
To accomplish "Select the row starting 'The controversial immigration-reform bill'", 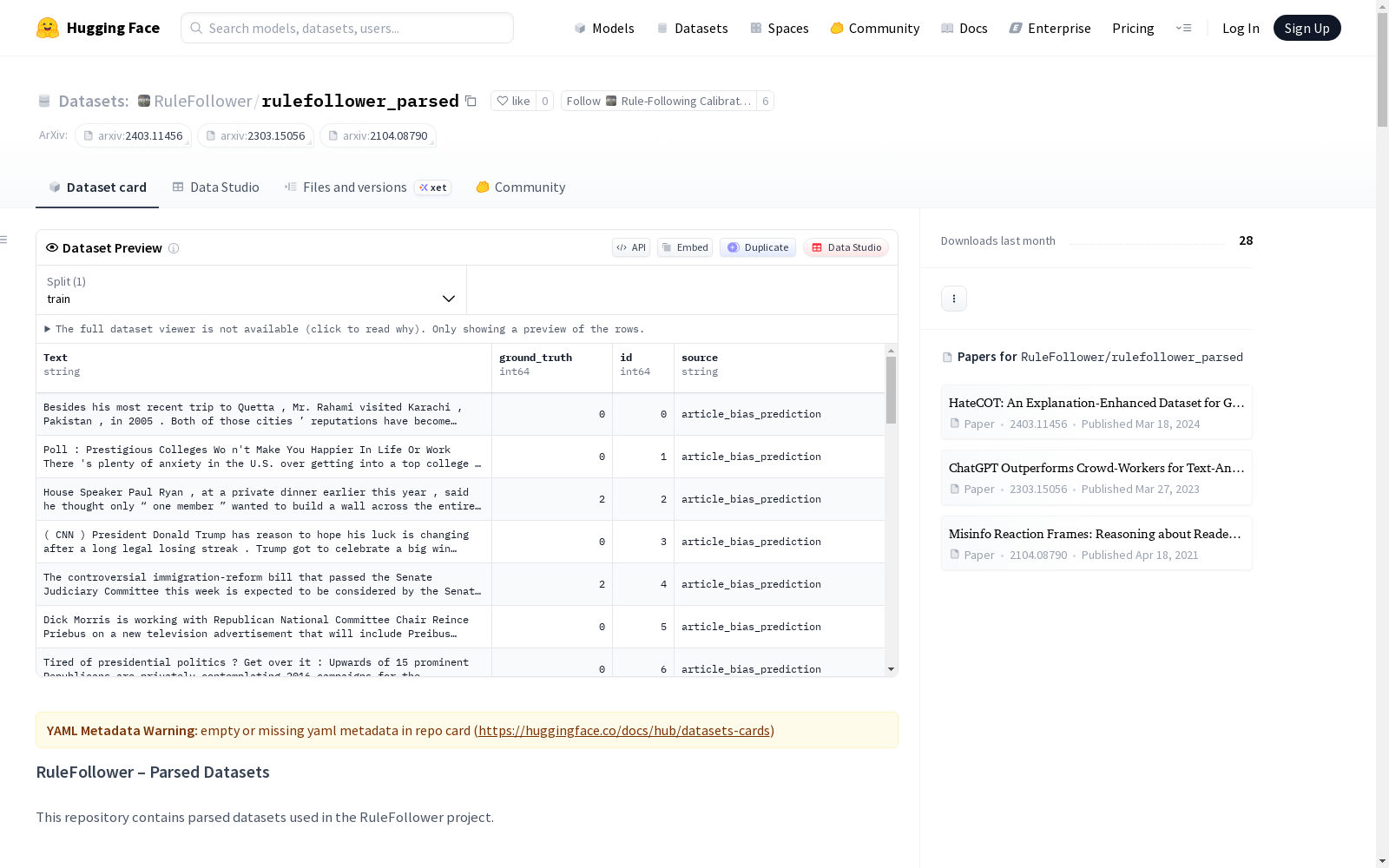I will 461,584.
